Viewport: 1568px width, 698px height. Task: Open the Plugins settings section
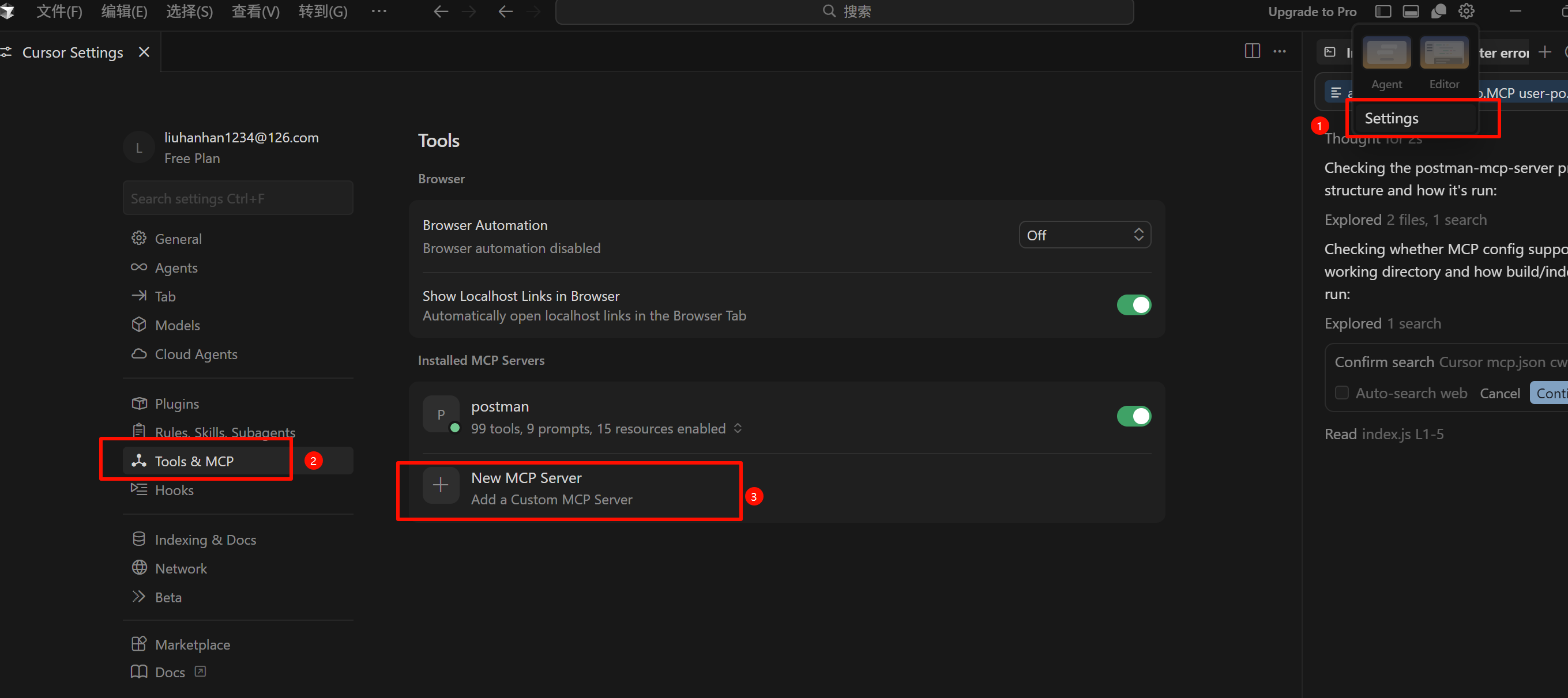176,403
